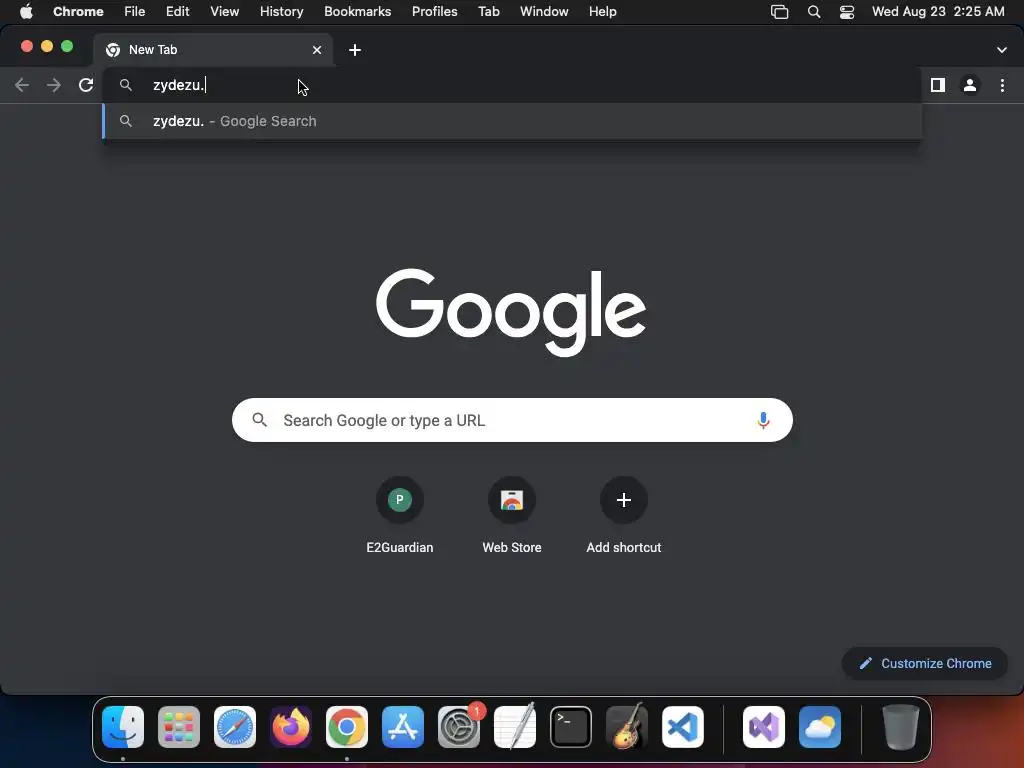The height and width of the screenshot is (768, 1024).
Task: Open the Apple menu
Action: coord(26,11)
